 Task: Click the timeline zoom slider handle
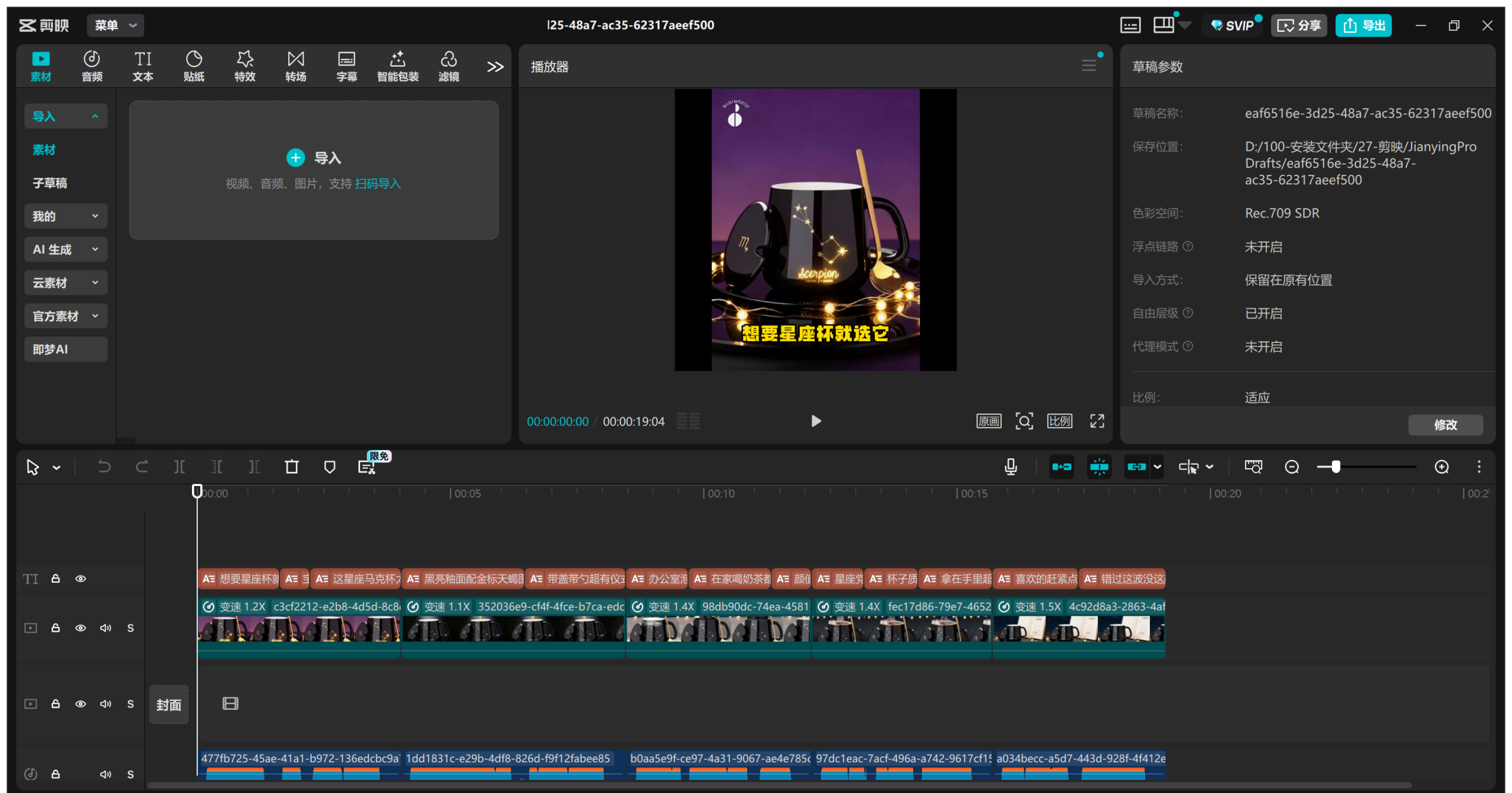1335,467
